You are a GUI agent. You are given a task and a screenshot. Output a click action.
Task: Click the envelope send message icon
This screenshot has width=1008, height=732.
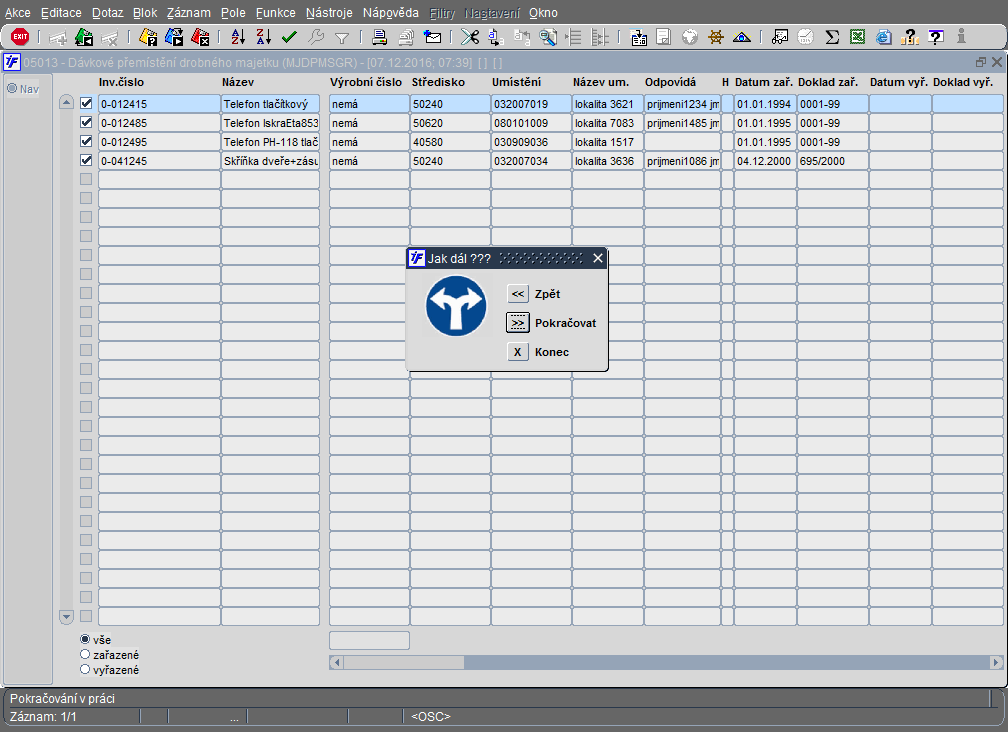point(433,37)
